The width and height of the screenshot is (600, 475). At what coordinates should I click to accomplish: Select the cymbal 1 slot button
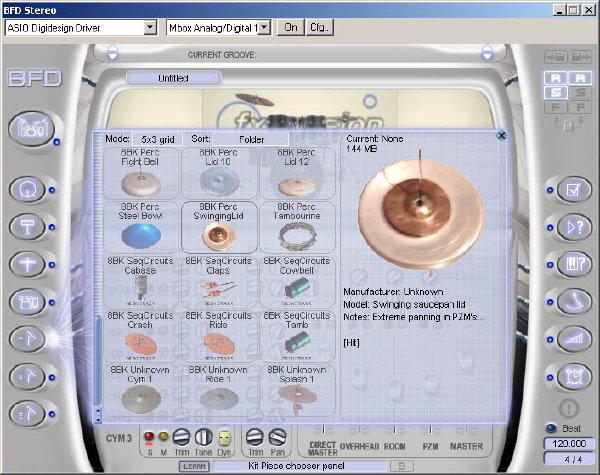click(x=28, y=339)
